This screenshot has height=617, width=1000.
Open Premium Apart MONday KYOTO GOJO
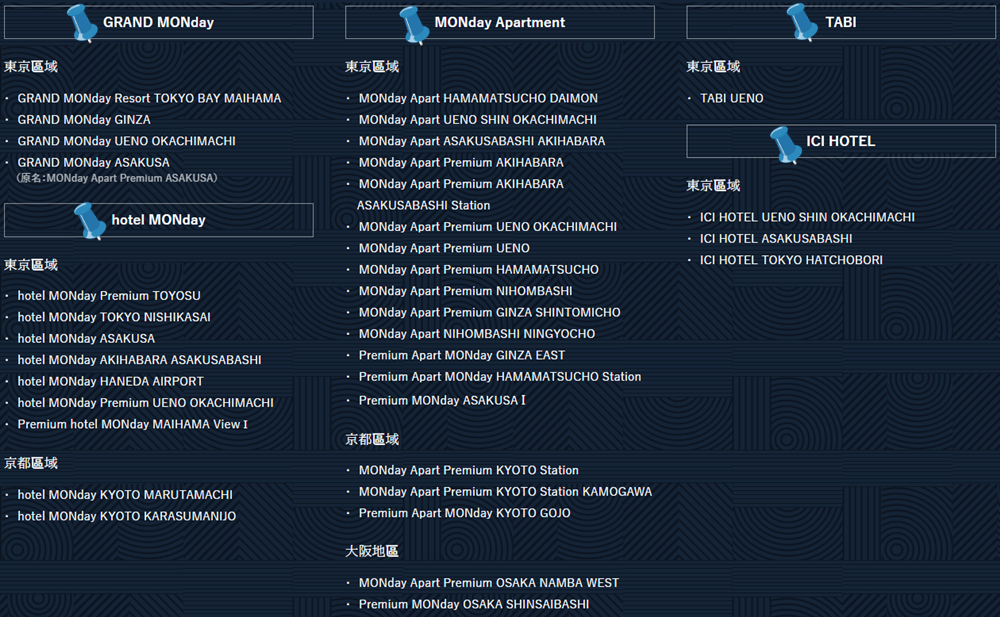coord(465,513)
